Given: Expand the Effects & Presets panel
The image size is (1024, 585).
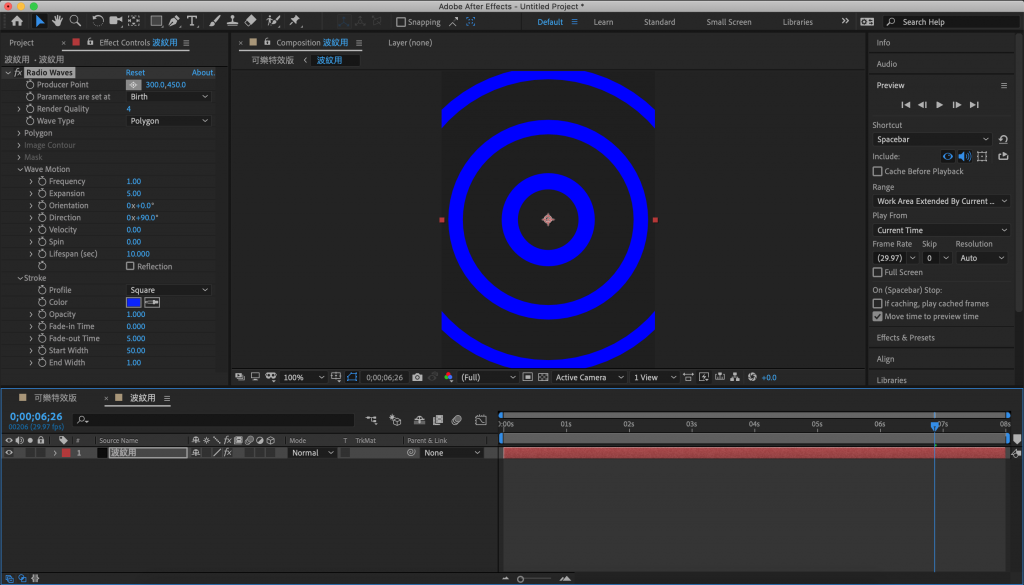Looking at the screenshot, I should [x=905, y=338].
